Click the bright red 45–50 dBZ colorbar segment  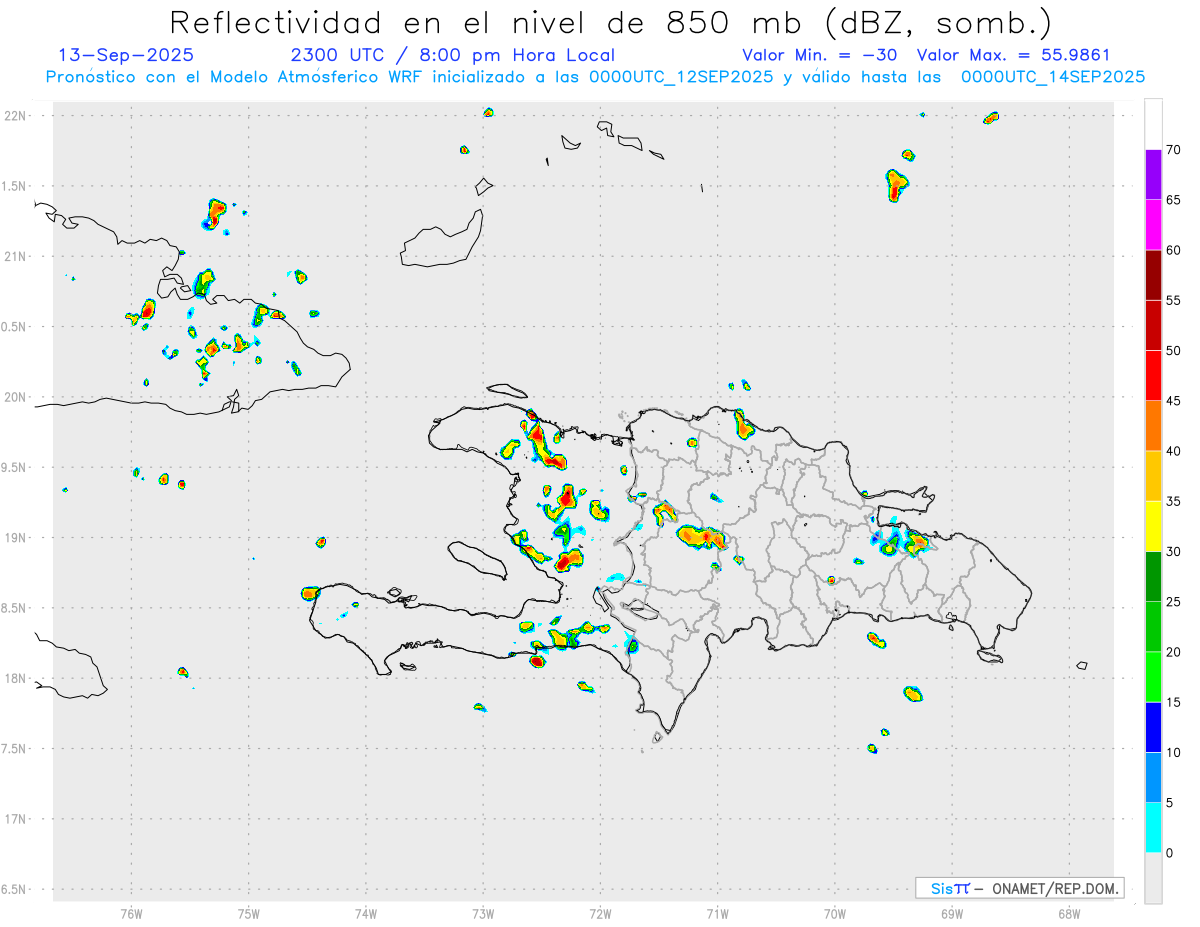pyautogui.click(x=1153, y=376)
